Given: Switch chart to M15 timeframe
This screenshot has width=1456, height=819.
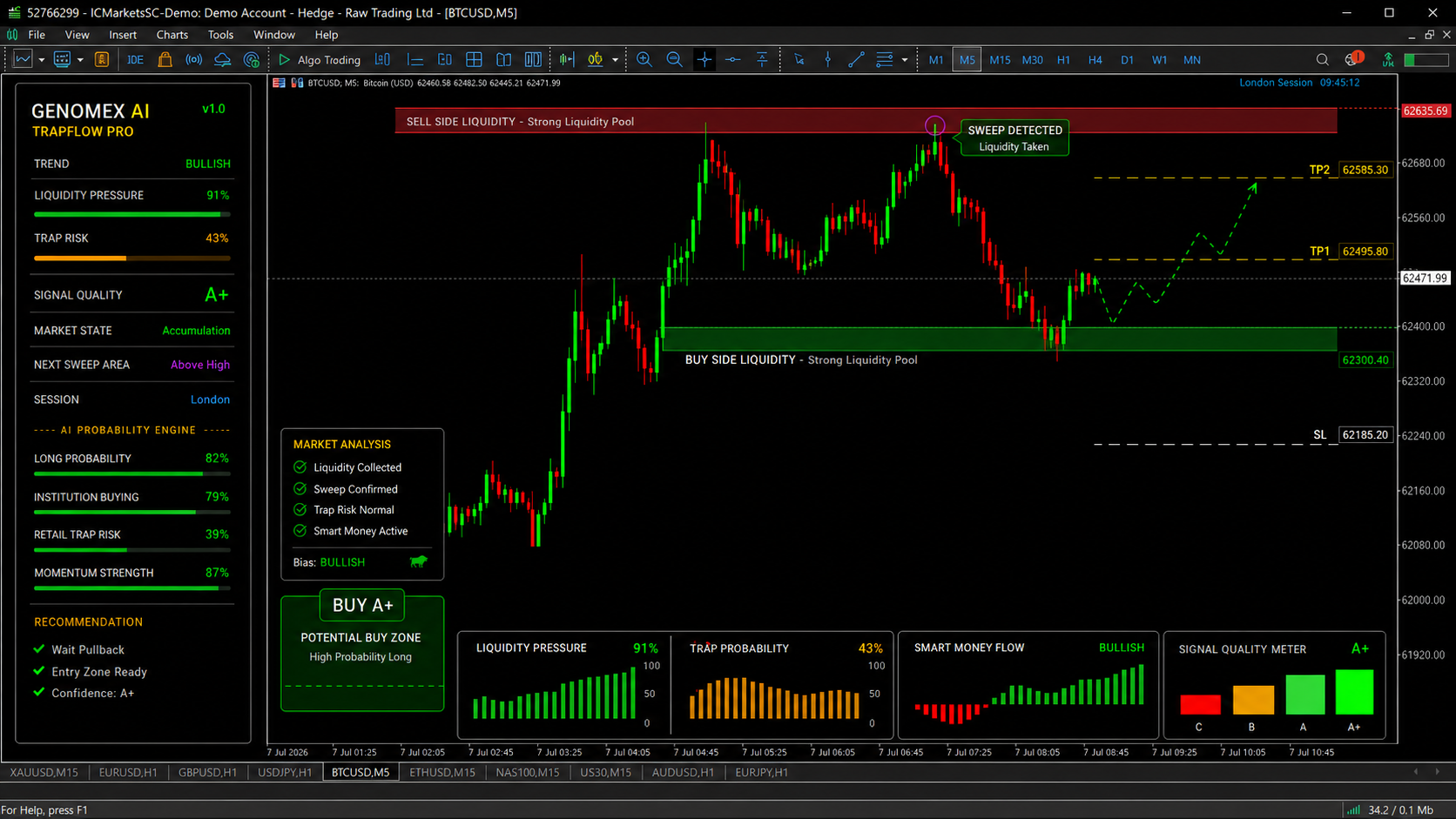Looking at the screenshot, I should (x=1000, y=59).
